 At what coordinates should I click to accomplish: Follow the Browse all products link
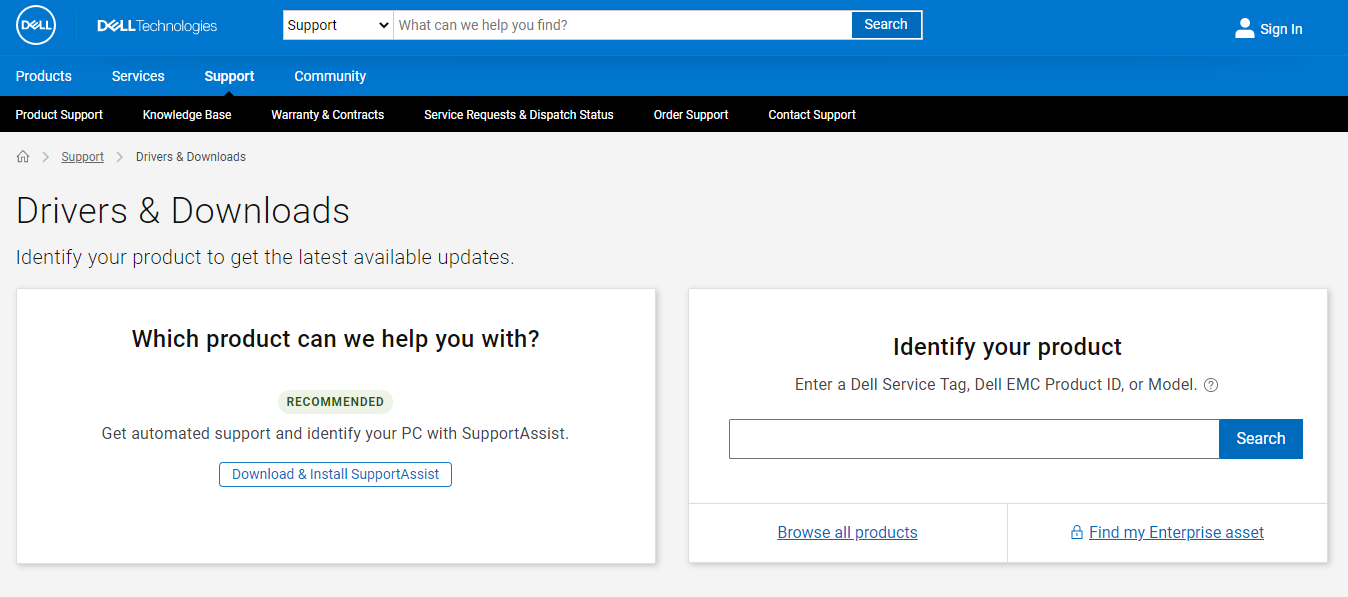847,533
